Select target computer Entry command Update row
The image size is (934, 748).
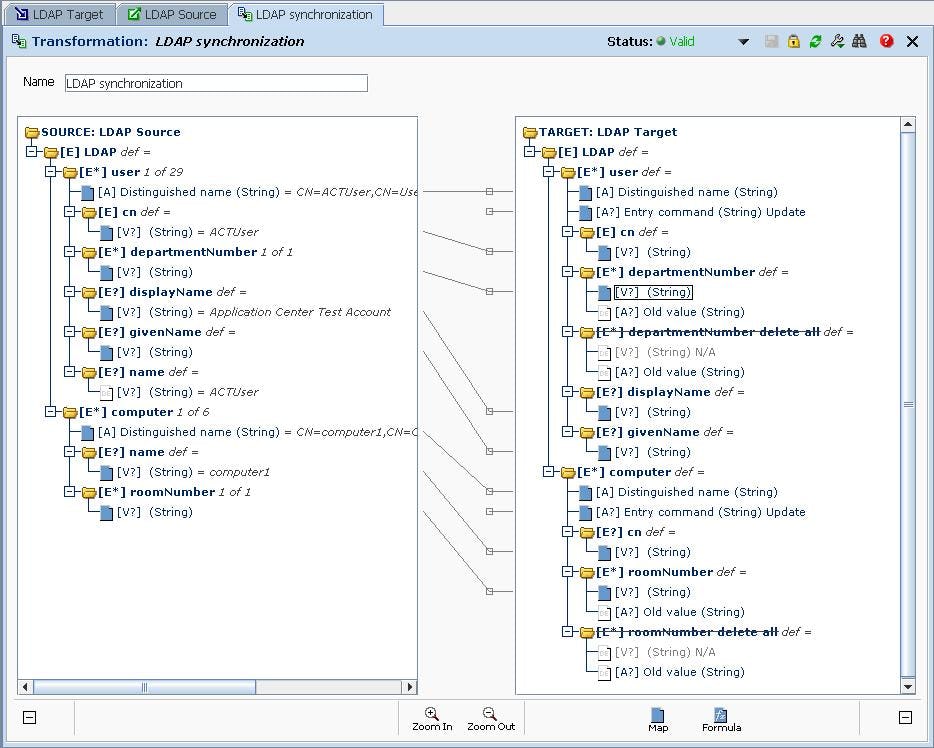(700, 512)
